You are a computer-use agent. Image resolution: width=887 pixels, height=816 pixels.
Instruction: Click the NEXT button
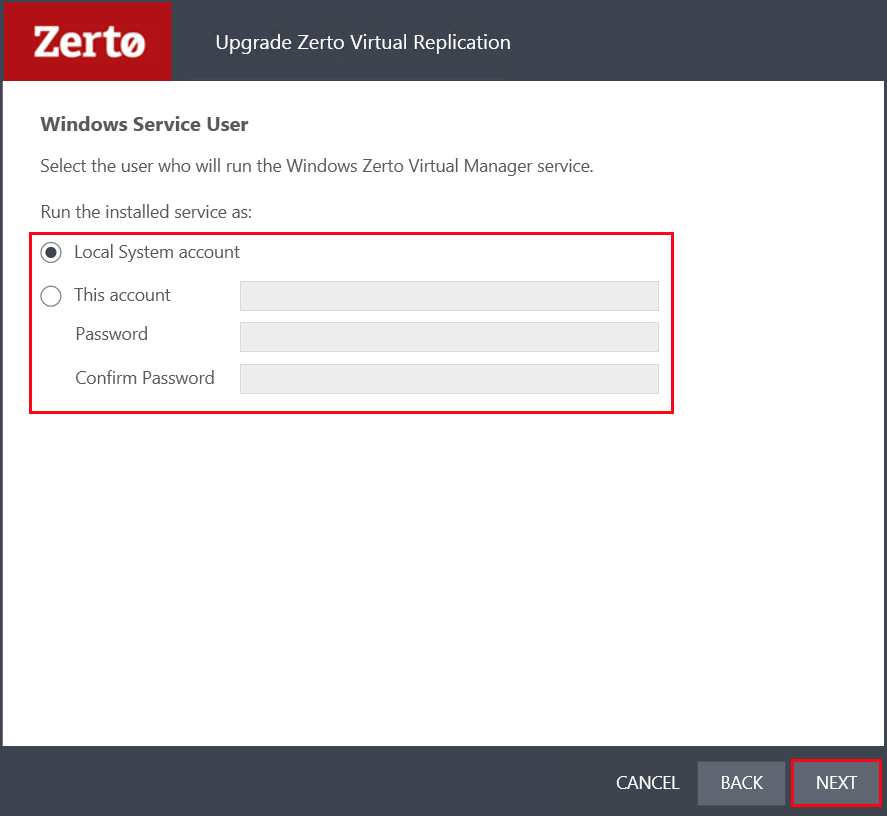(x=836, y=783)
